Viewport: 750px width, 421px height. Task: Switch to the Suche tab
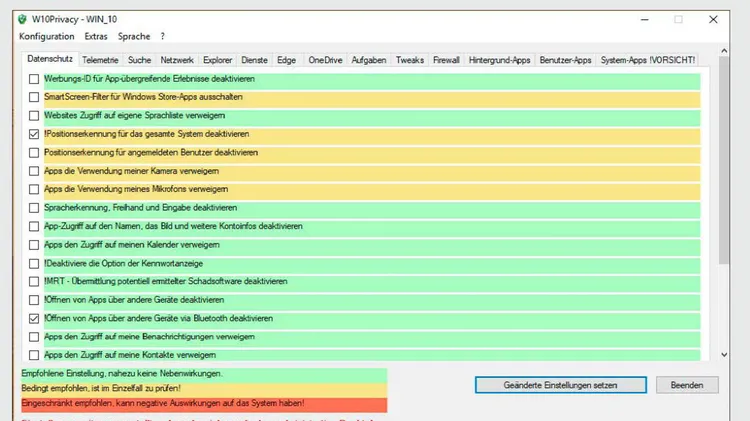(139, 60)
